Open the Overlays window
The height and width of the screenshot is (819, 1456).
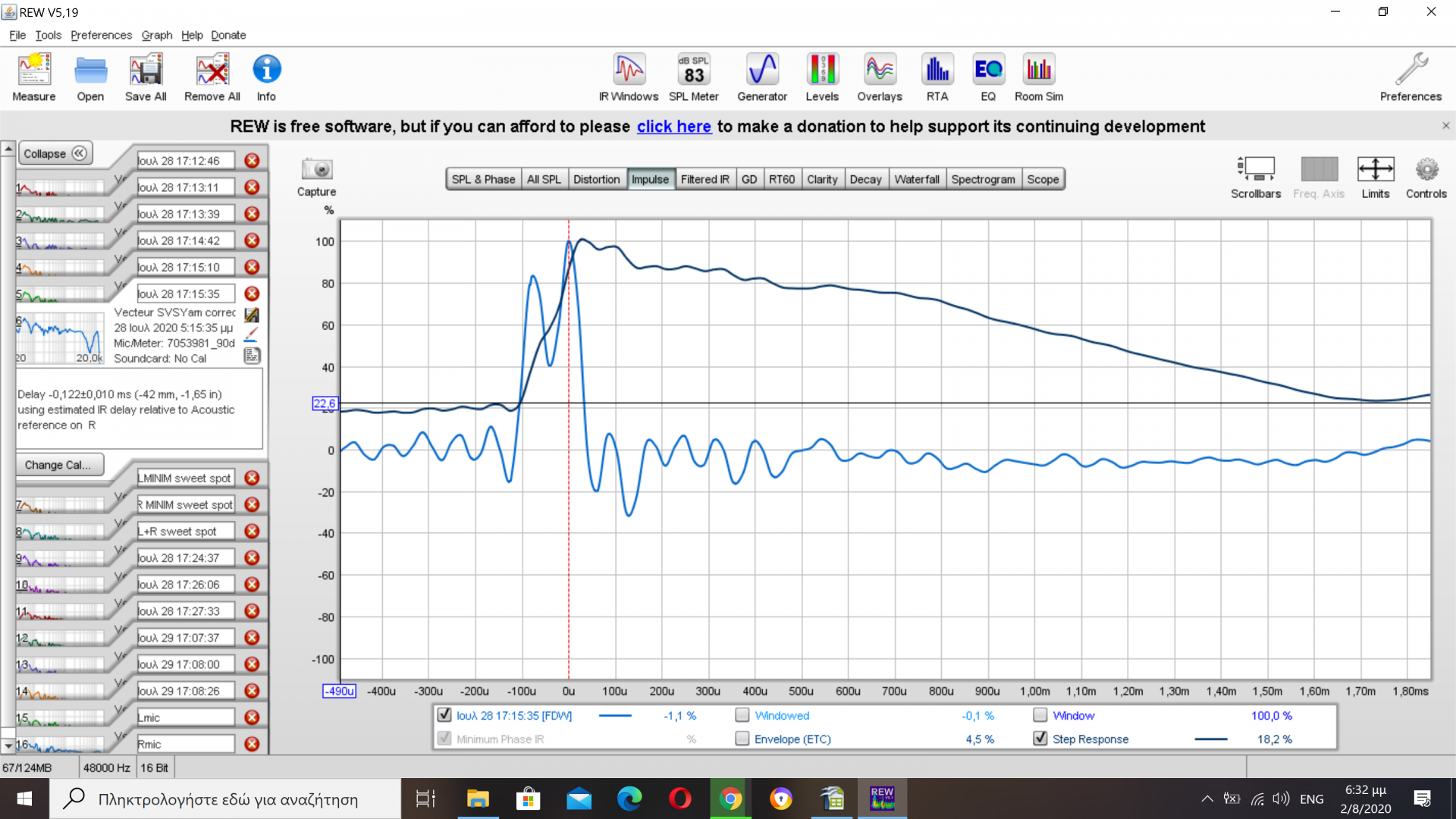[x=880, y=77]
